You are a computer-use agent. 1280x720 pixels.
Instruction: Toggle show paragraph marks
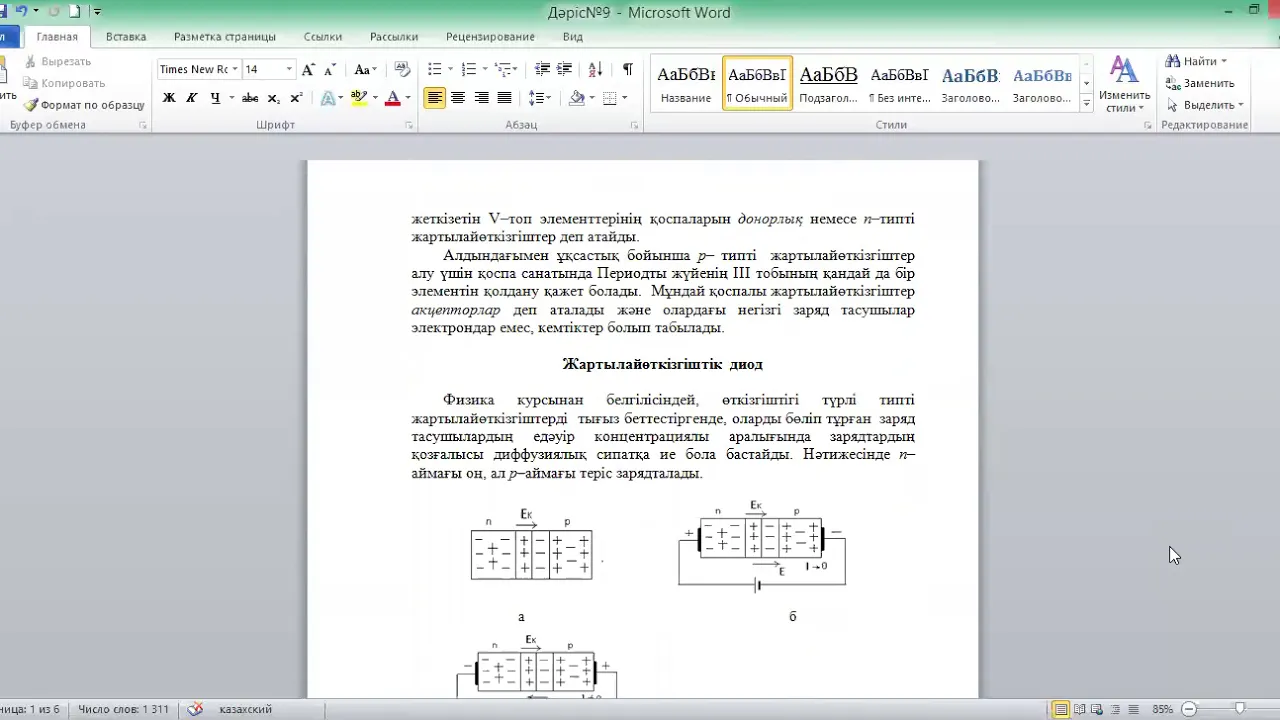(627, 69)
